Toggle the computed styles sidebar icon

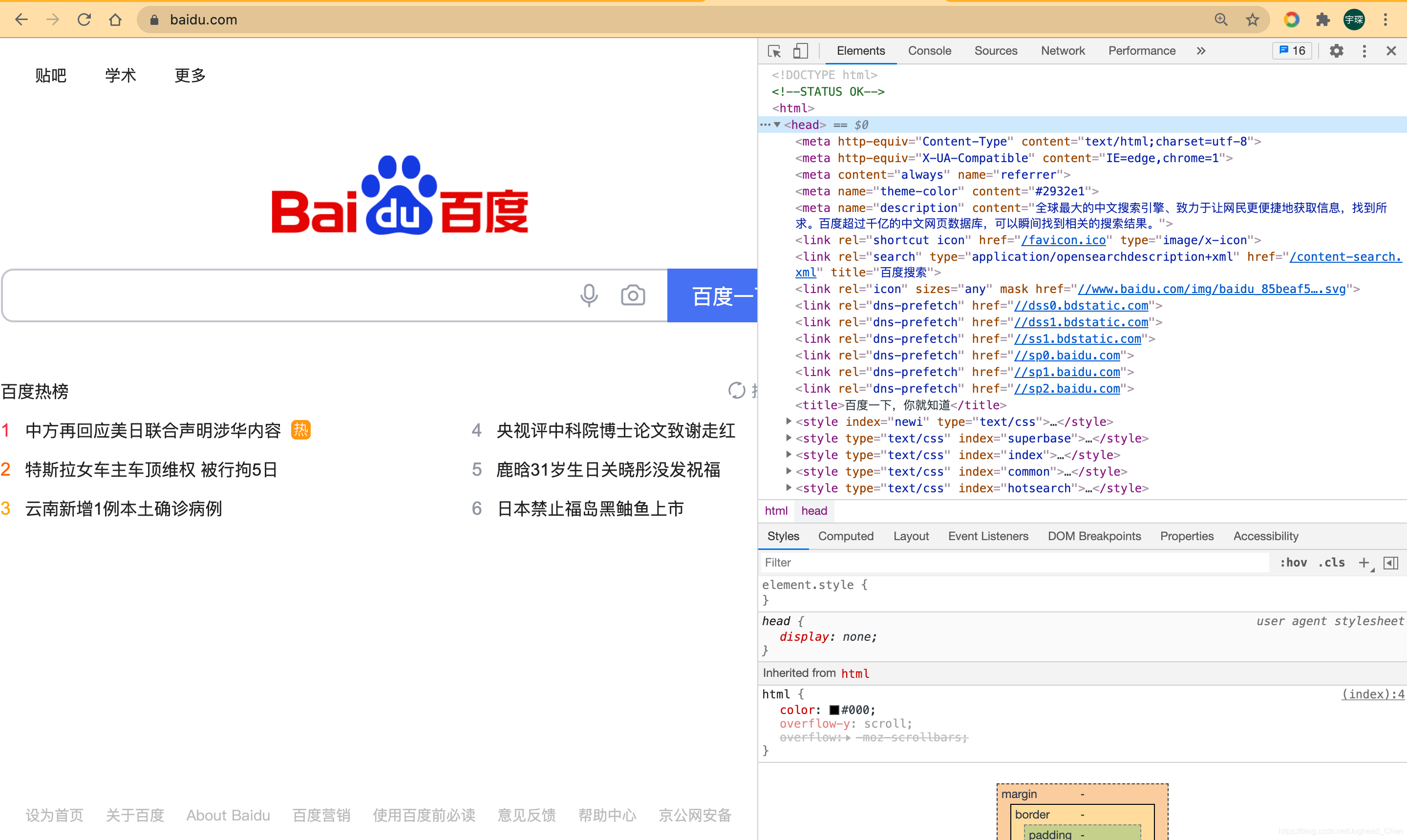1390,563
